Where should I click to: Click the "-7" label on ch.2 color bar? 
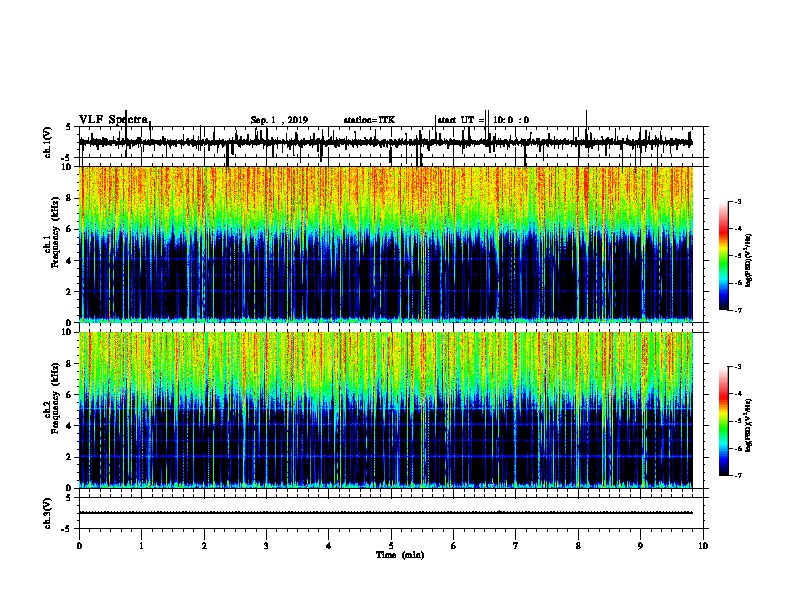click(x=737, y=475)
